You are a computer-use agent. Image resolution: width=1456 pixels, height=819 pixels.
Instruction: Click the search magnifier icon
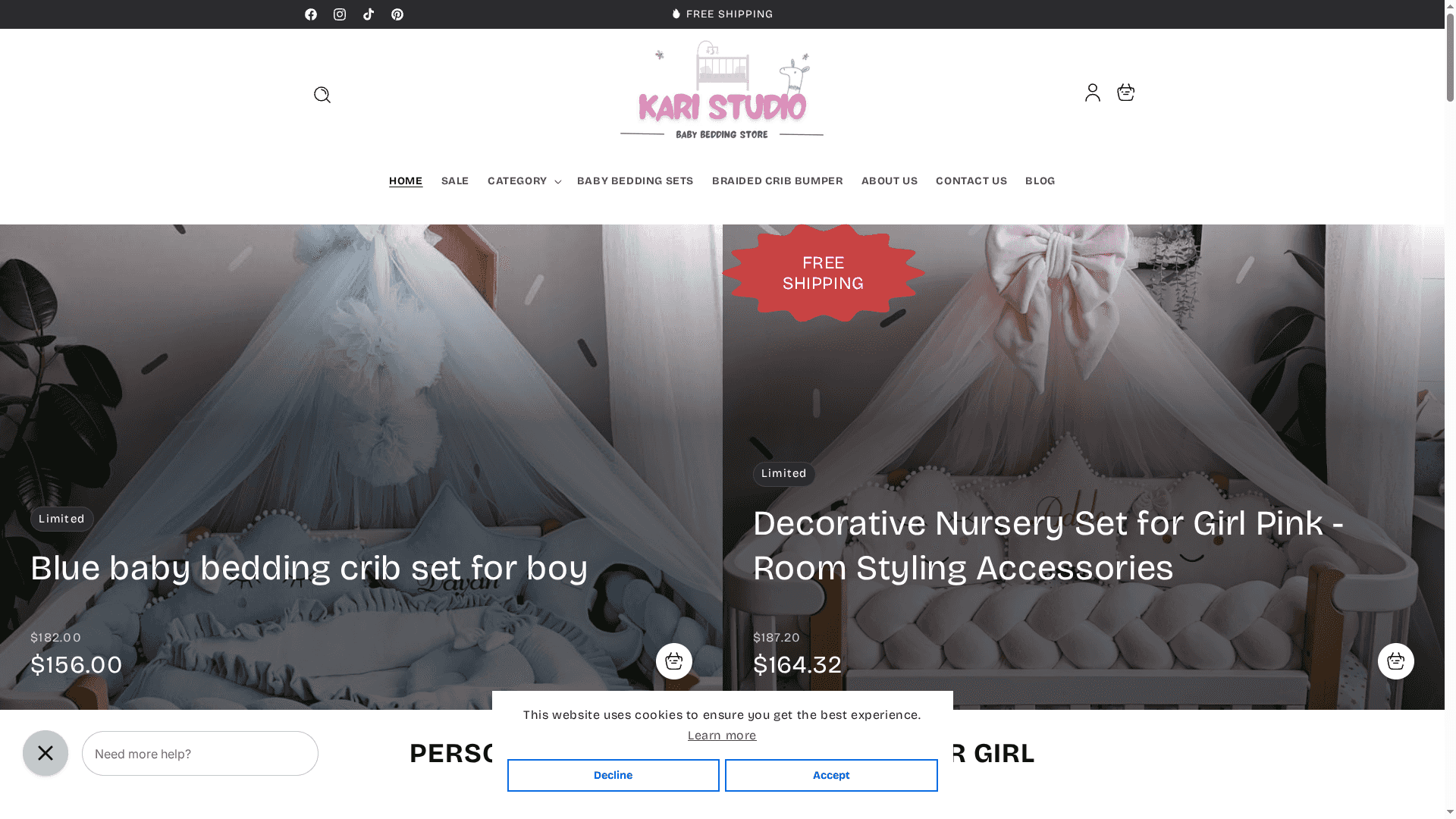(322, 94)
